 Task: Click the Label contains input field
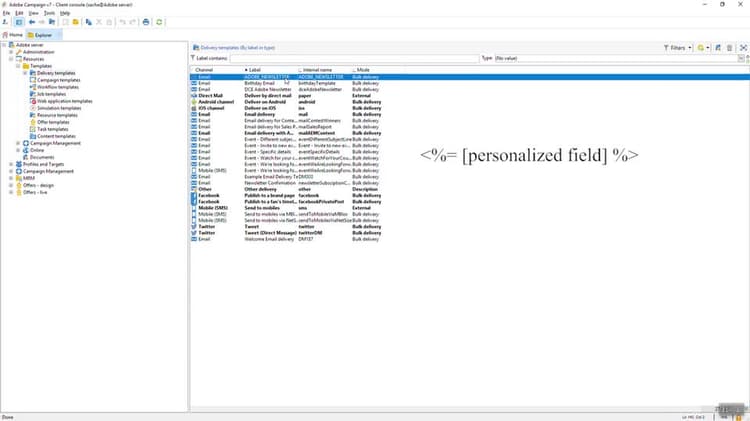tap(354, 58)
